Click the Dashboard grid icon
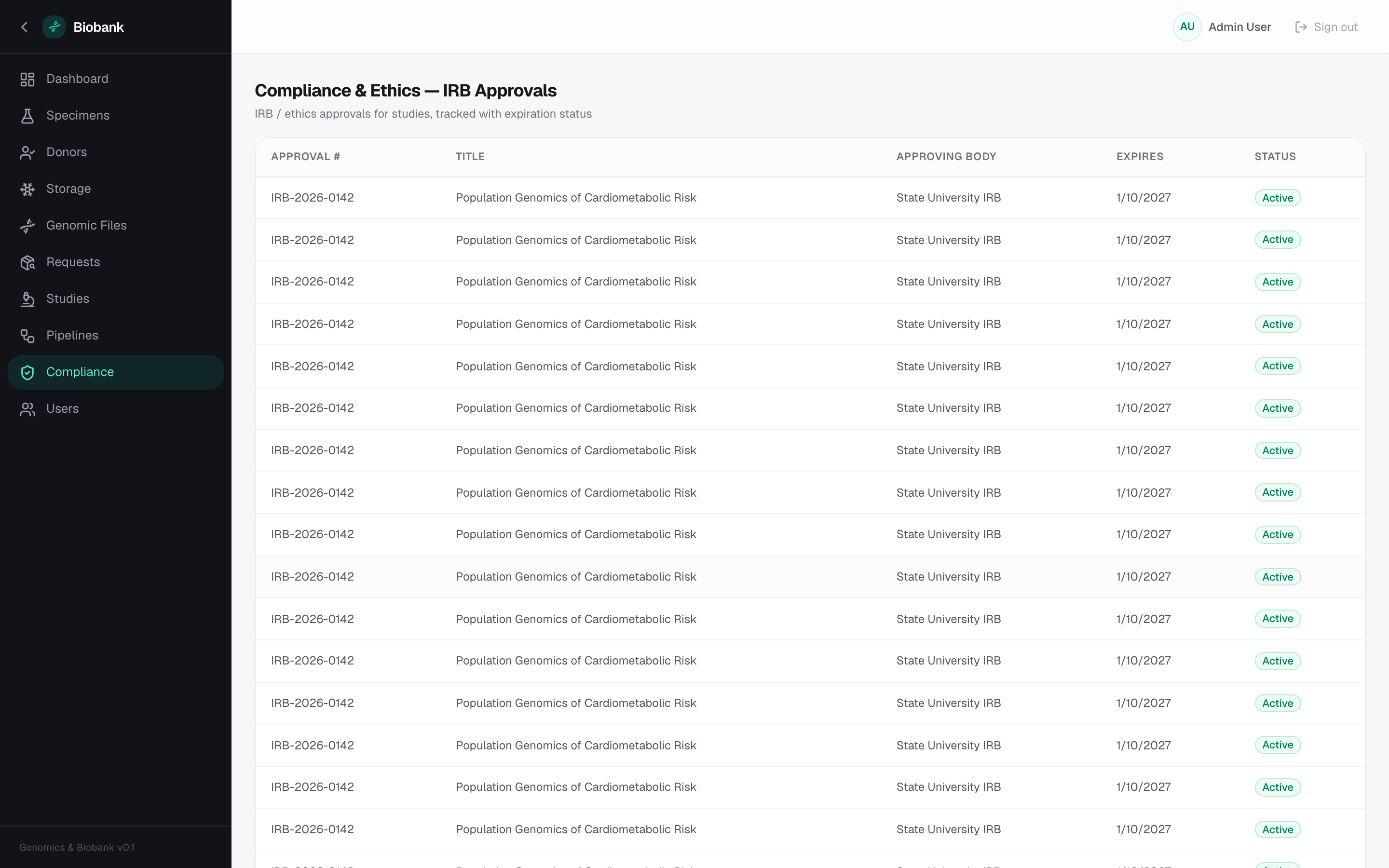The height and width of the screenshot is (868, 1389). (27, 79)
